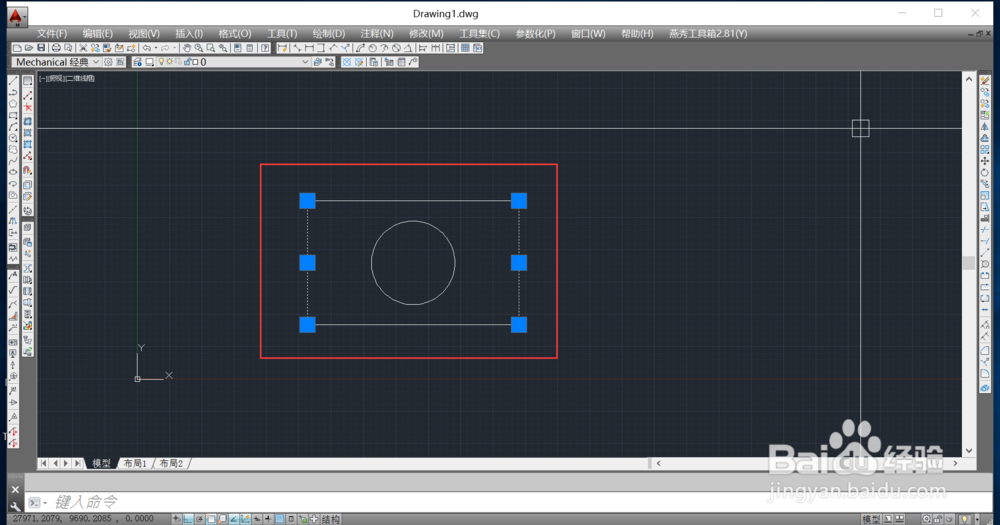The image size is (1000, 525).
Task: Open the 文件(F) menu
Action: pos(52,34)
